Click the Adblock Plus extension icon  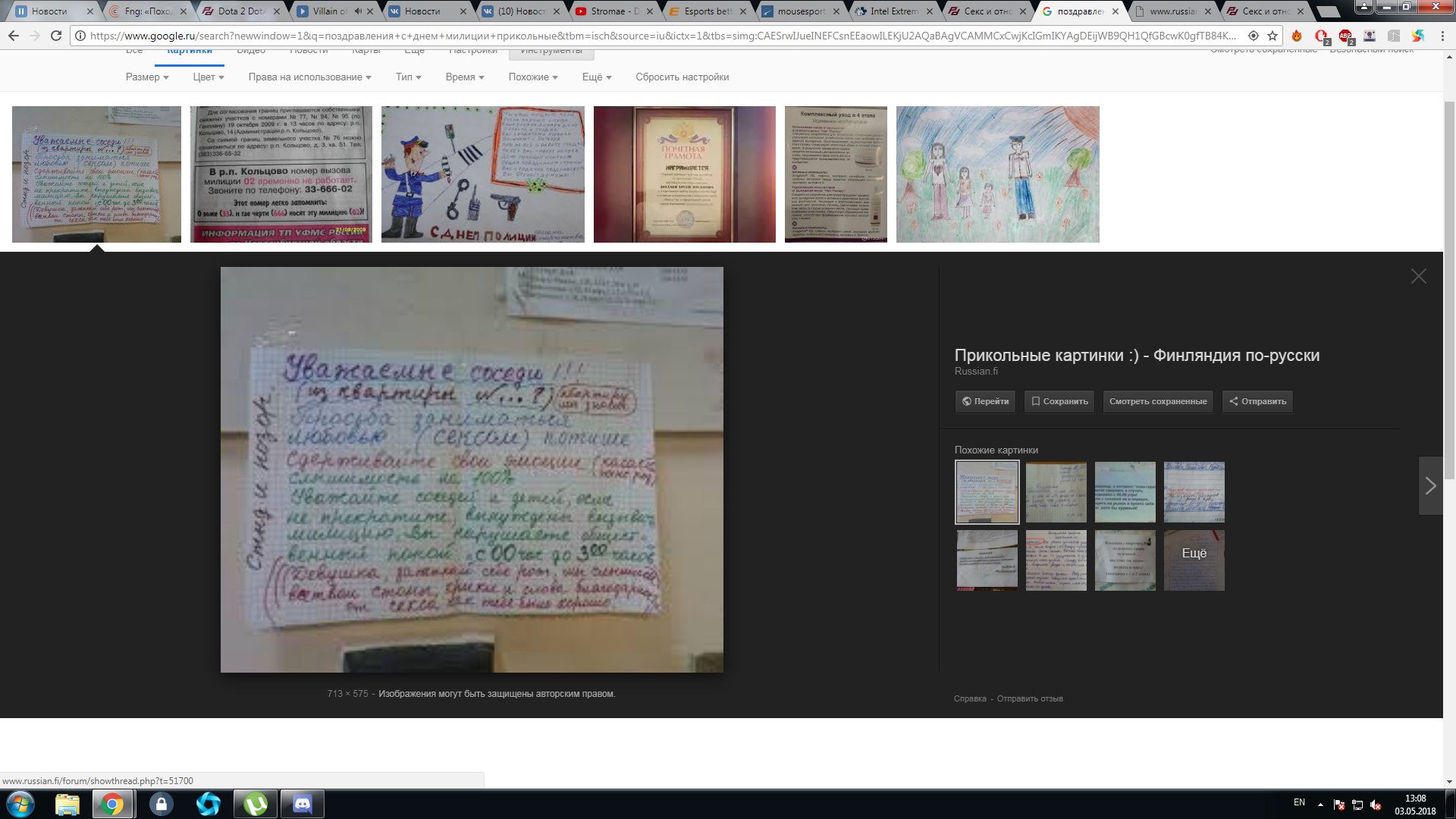click(x=1345, y=36)
